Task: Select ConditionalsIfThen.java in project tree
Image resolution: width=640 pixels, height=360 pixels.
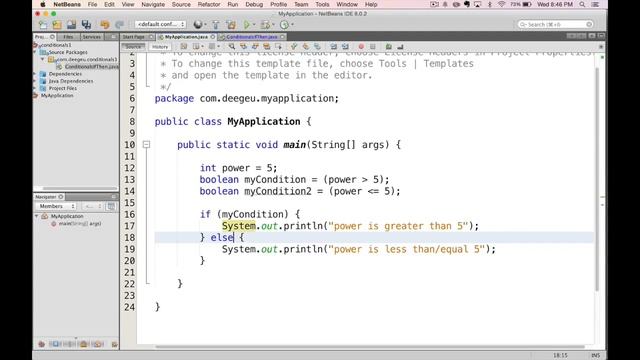Action: click(x=91, y=67)
